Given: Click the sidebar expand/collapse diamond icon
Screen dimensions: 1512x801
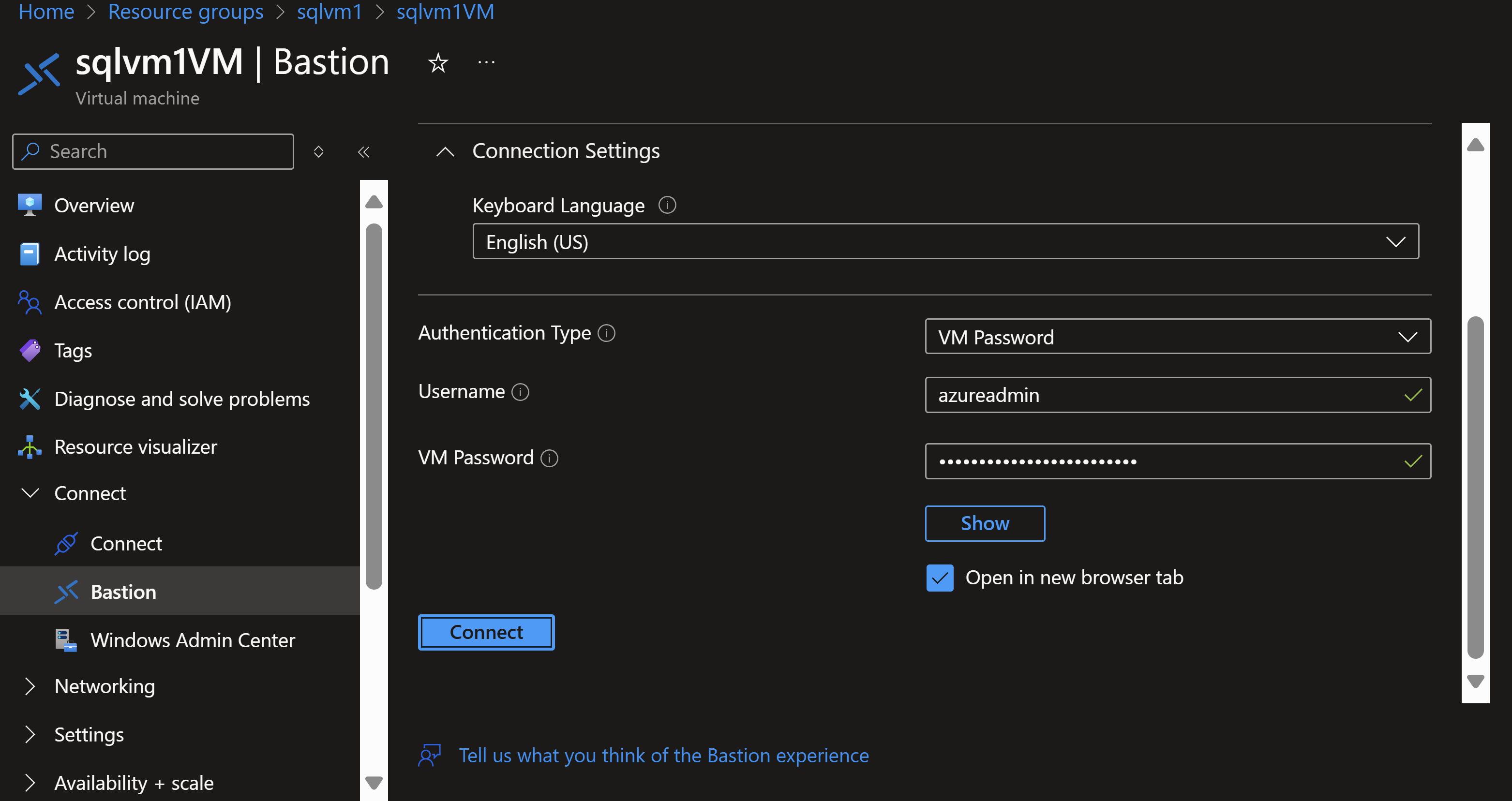Looking at the screenshot, I should (x=318, y=152).
